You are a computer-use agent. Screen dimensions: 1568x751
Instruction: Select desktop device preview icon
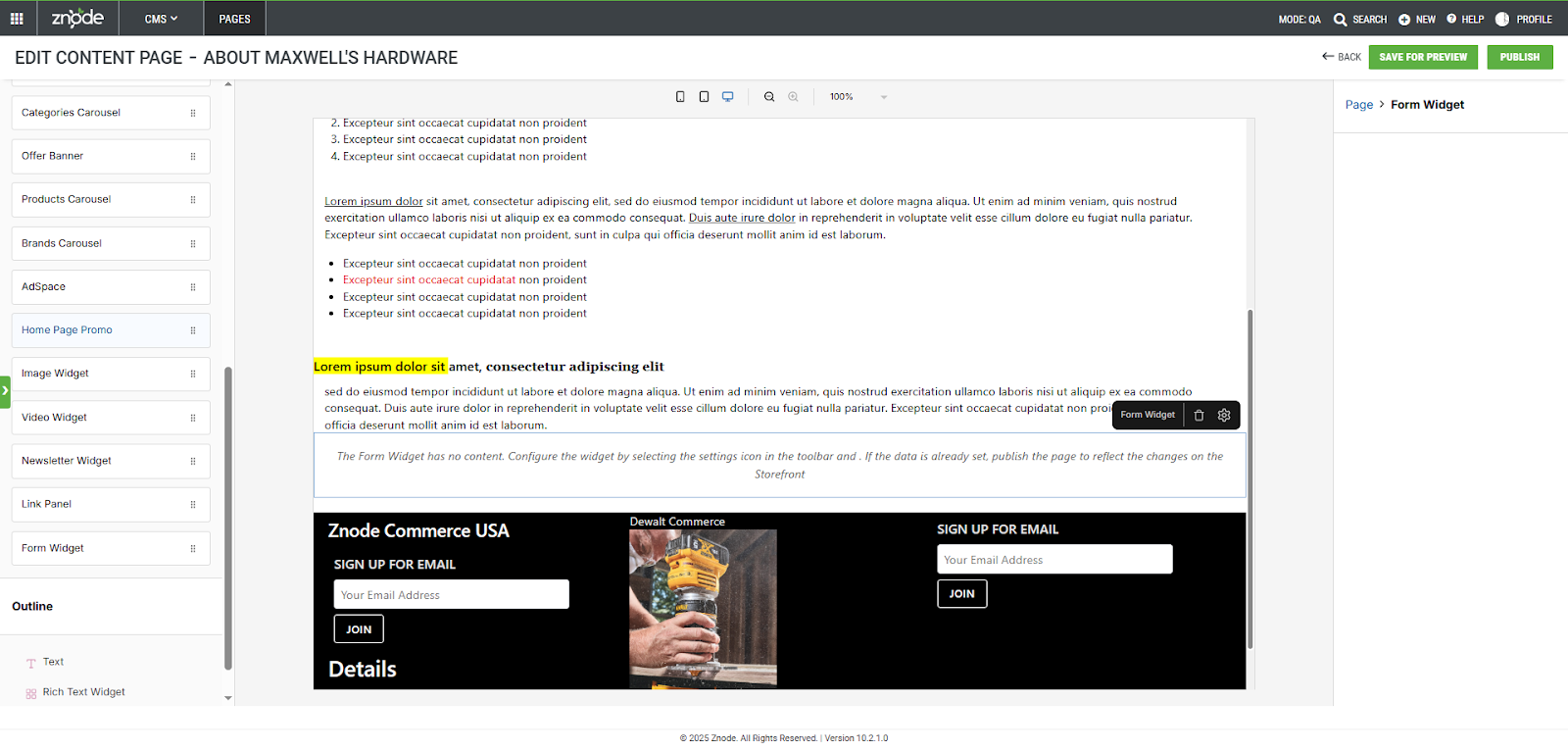pyautogui.click(x=728, y=97)
